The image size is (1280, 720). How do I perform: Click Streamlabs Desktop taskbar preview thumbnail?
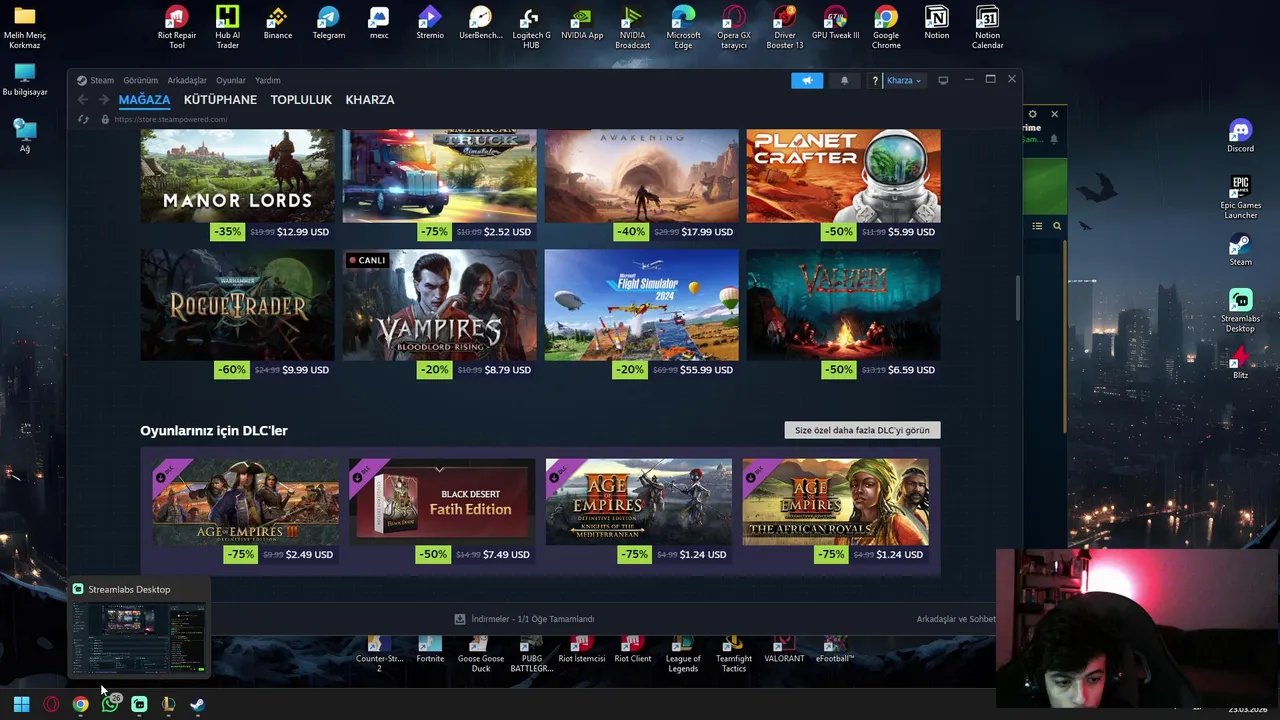coord(139,637)
